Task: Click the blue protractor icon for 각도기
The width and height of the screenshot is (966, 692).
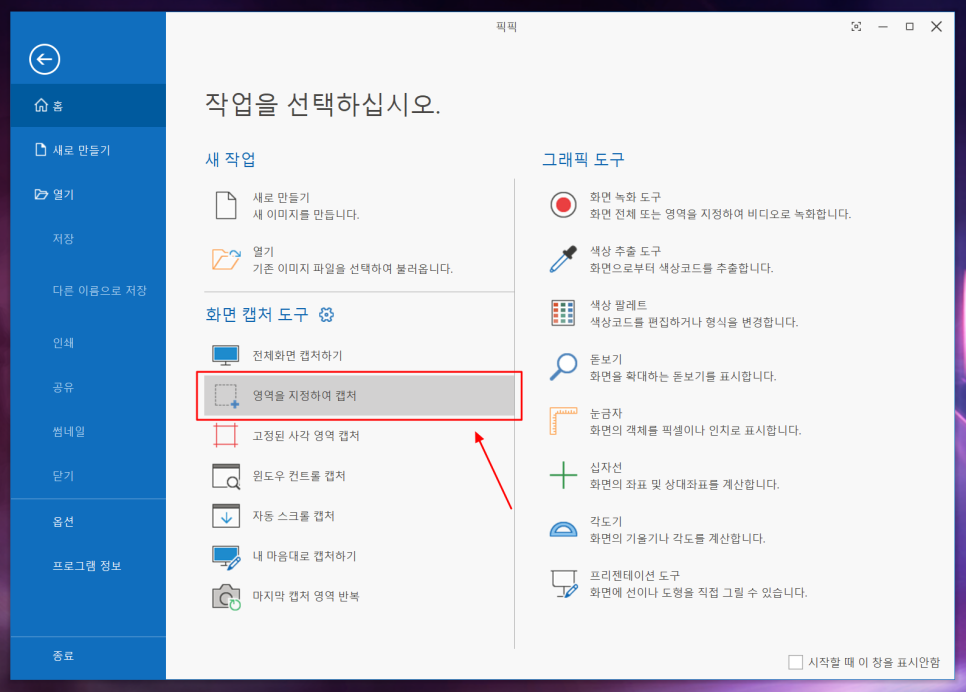Action: [563, 529]
